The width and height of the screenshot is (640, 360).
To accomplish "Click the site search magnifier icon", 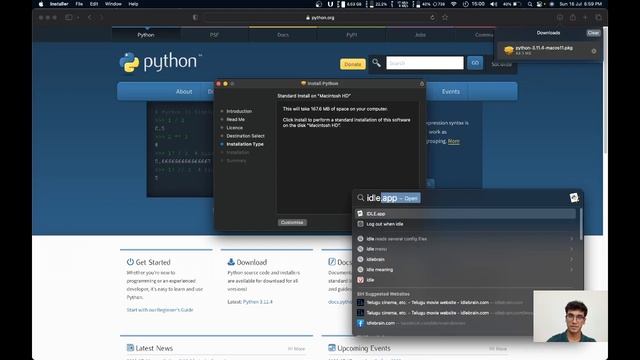I will tap(376, 63).
